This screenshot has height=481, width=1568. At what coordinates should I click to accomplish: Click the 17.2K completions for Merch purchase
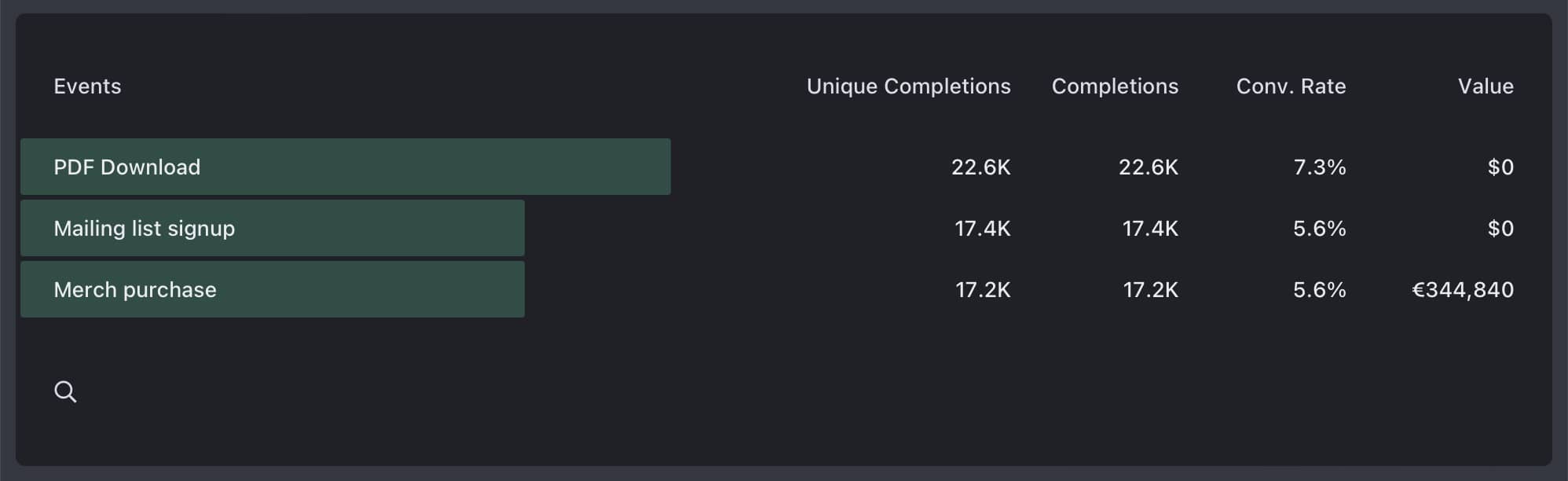[1150, 289]
